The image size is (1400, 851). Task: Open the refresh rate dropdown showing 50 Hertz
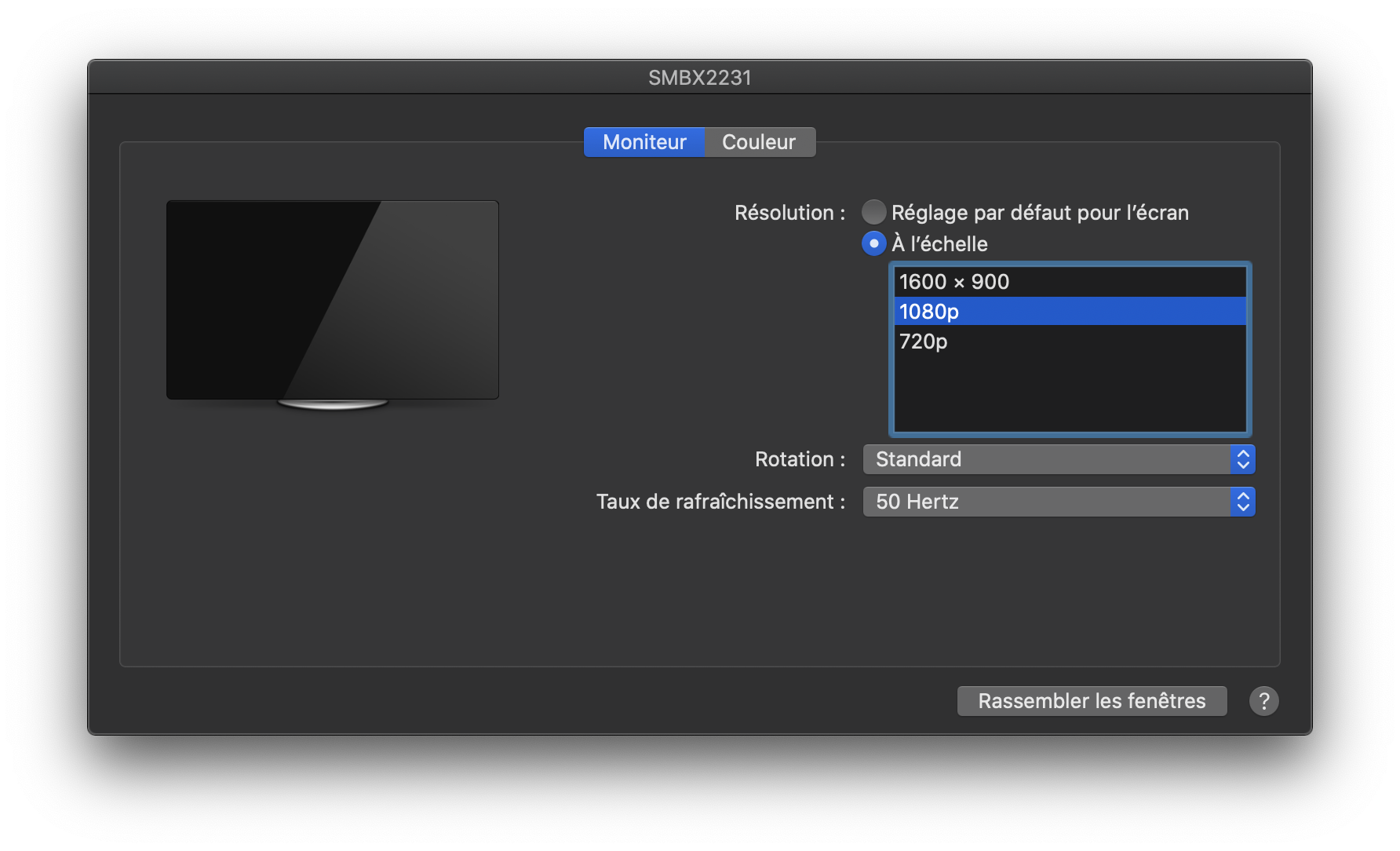pos(1059,502)
